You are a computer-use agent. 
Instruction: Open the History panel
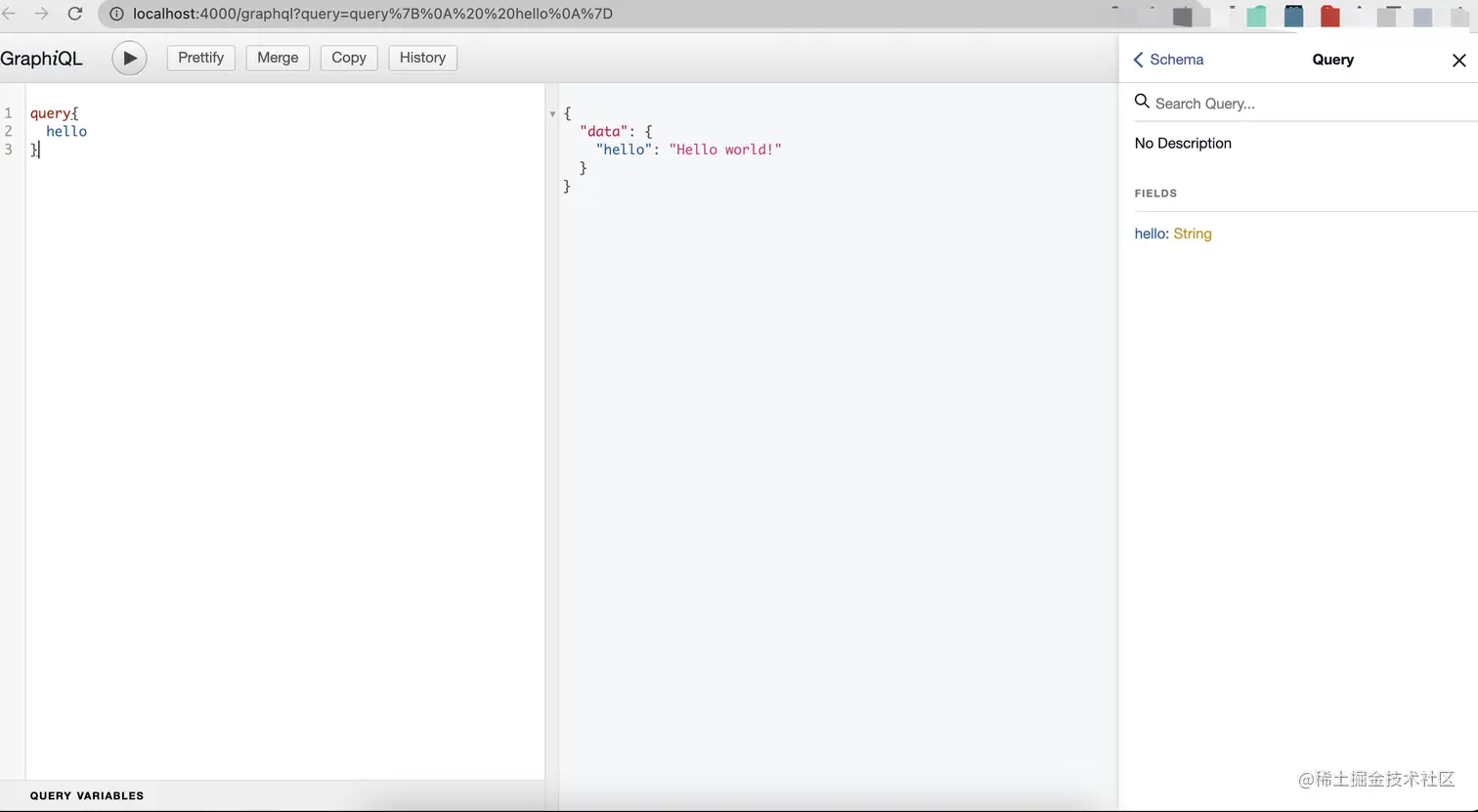(422, 58)
